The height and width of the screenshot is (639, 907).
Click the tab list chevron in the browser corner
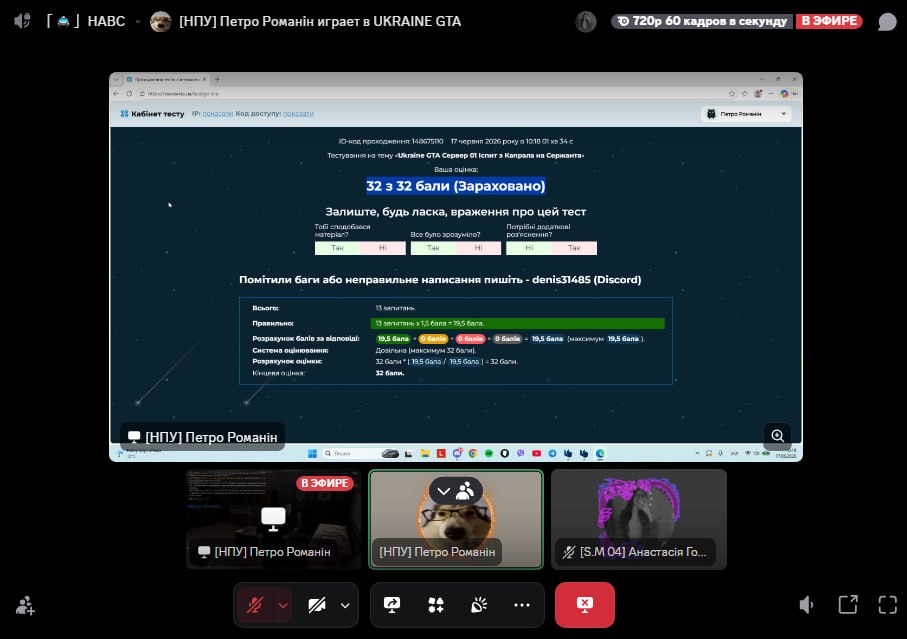(x=116, y=79)
